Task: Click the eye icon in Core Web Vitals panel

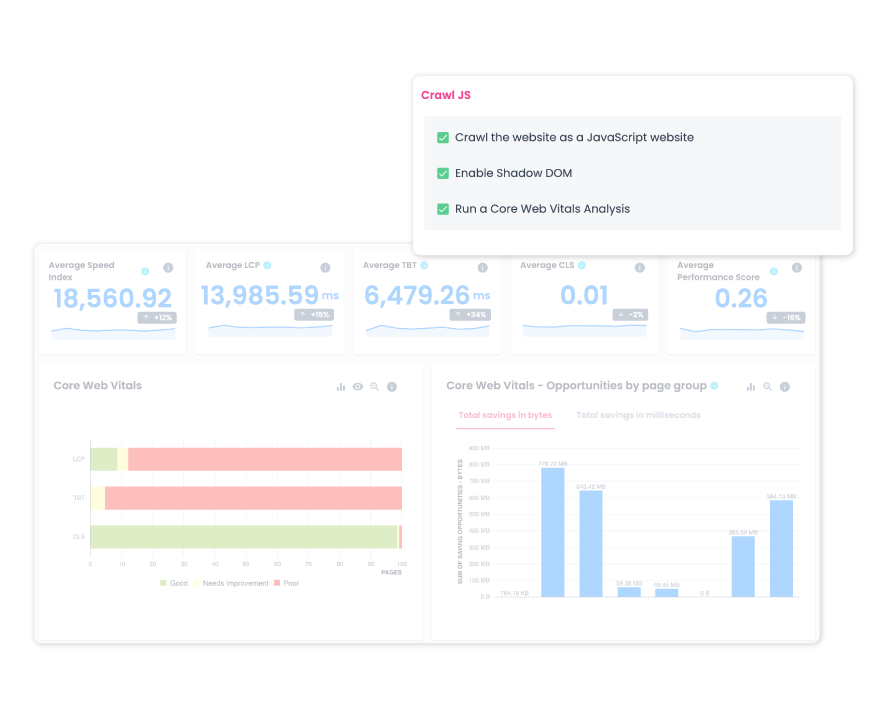Action: [358, 387]
